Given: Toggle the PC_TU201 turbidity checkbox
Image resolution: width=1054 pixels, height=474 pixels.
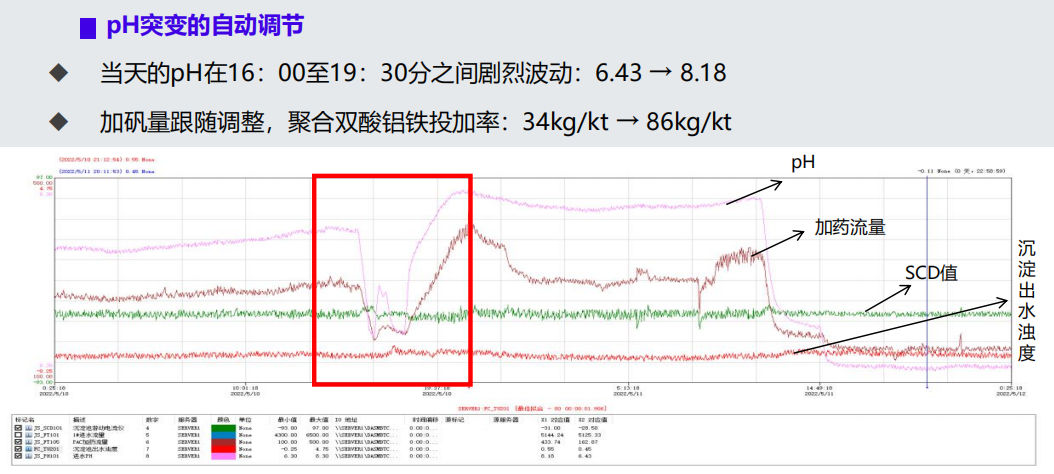Looking at the screenshot, I should click(19, 449).
